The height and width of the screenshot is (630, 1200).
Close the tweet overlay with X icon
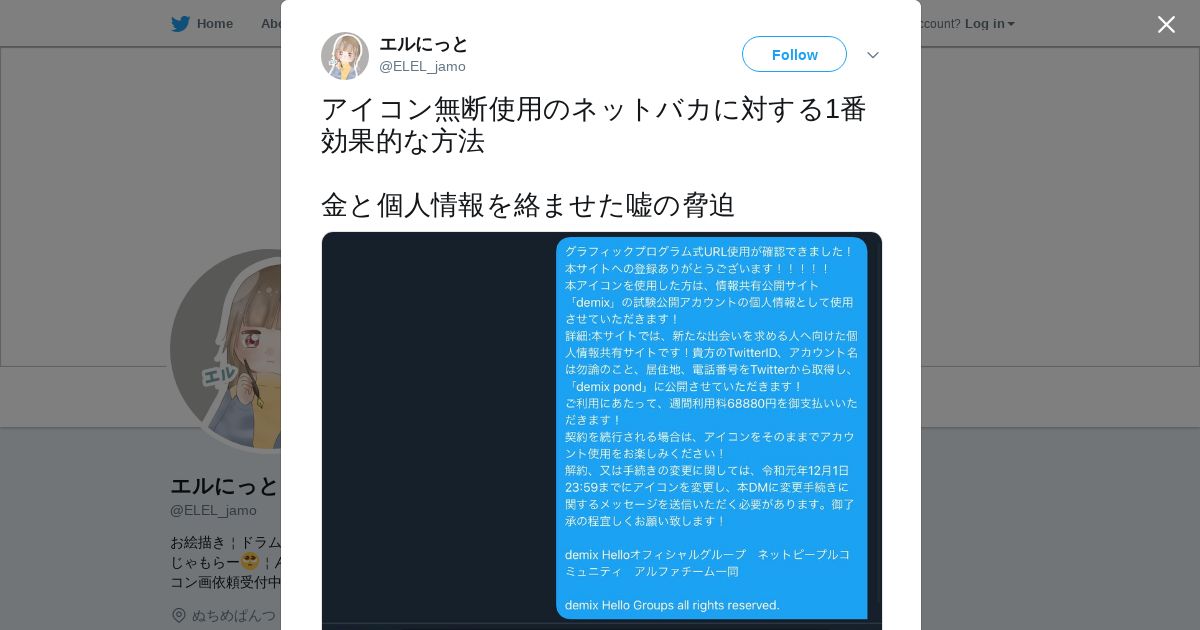click(x=1166, y=24)
